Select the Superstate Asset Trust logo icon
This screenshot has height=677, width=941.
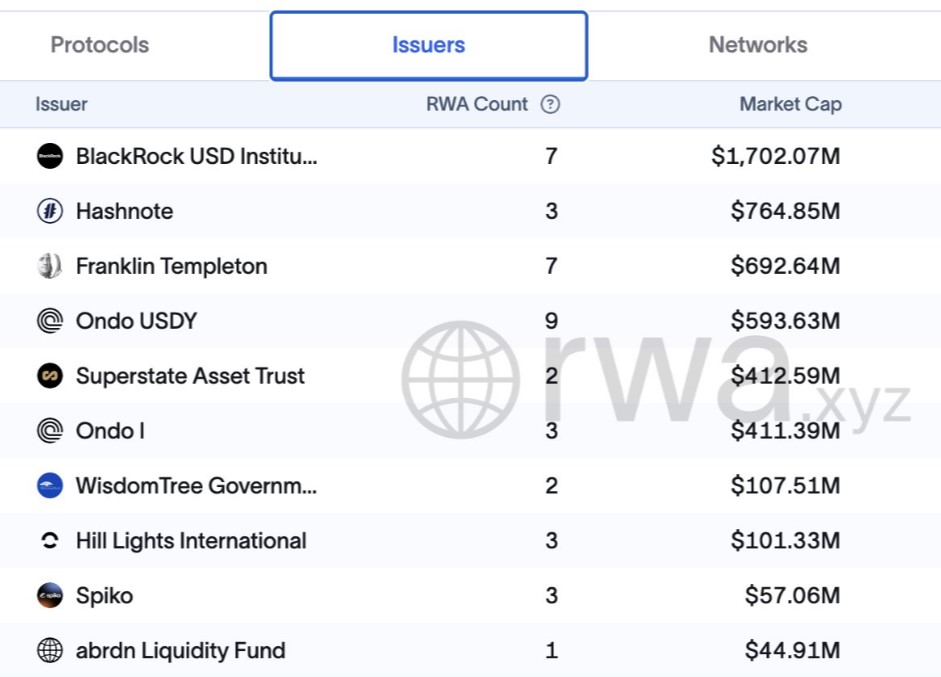tap(50, 376)
